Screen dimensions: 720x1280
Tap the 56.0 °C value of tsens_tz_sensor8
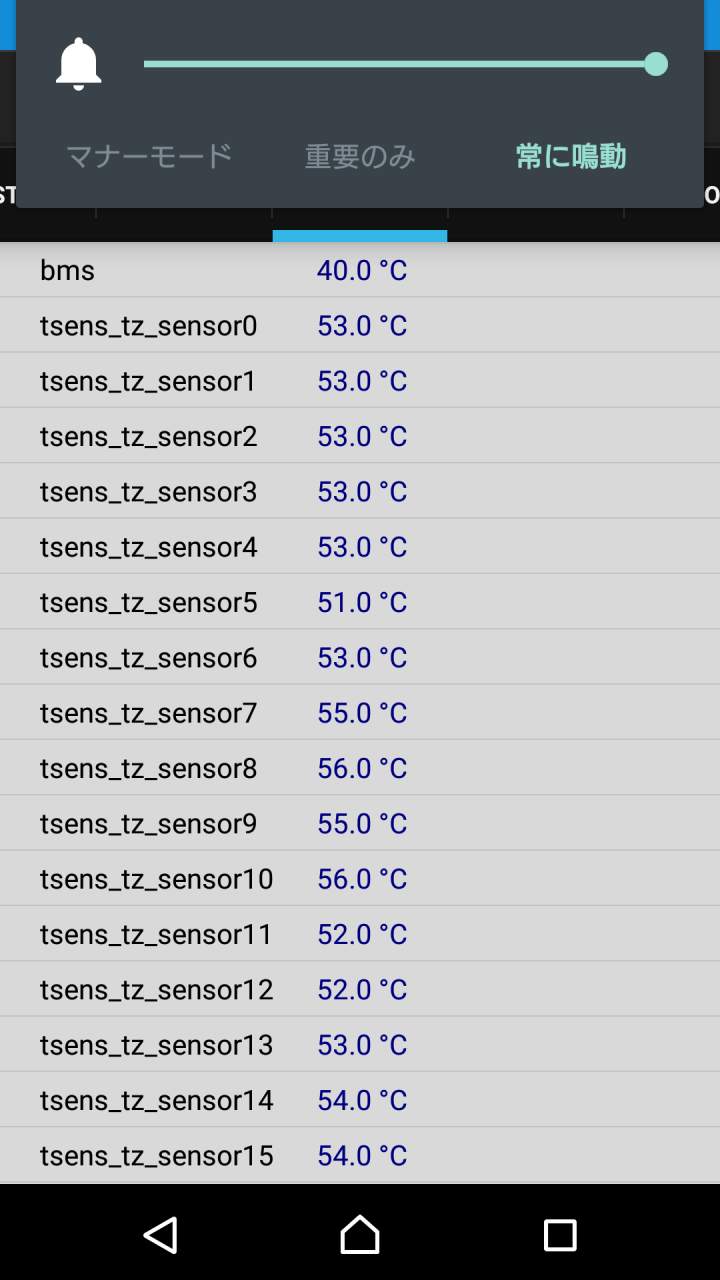pyautogui.click(x=362, y=768)
